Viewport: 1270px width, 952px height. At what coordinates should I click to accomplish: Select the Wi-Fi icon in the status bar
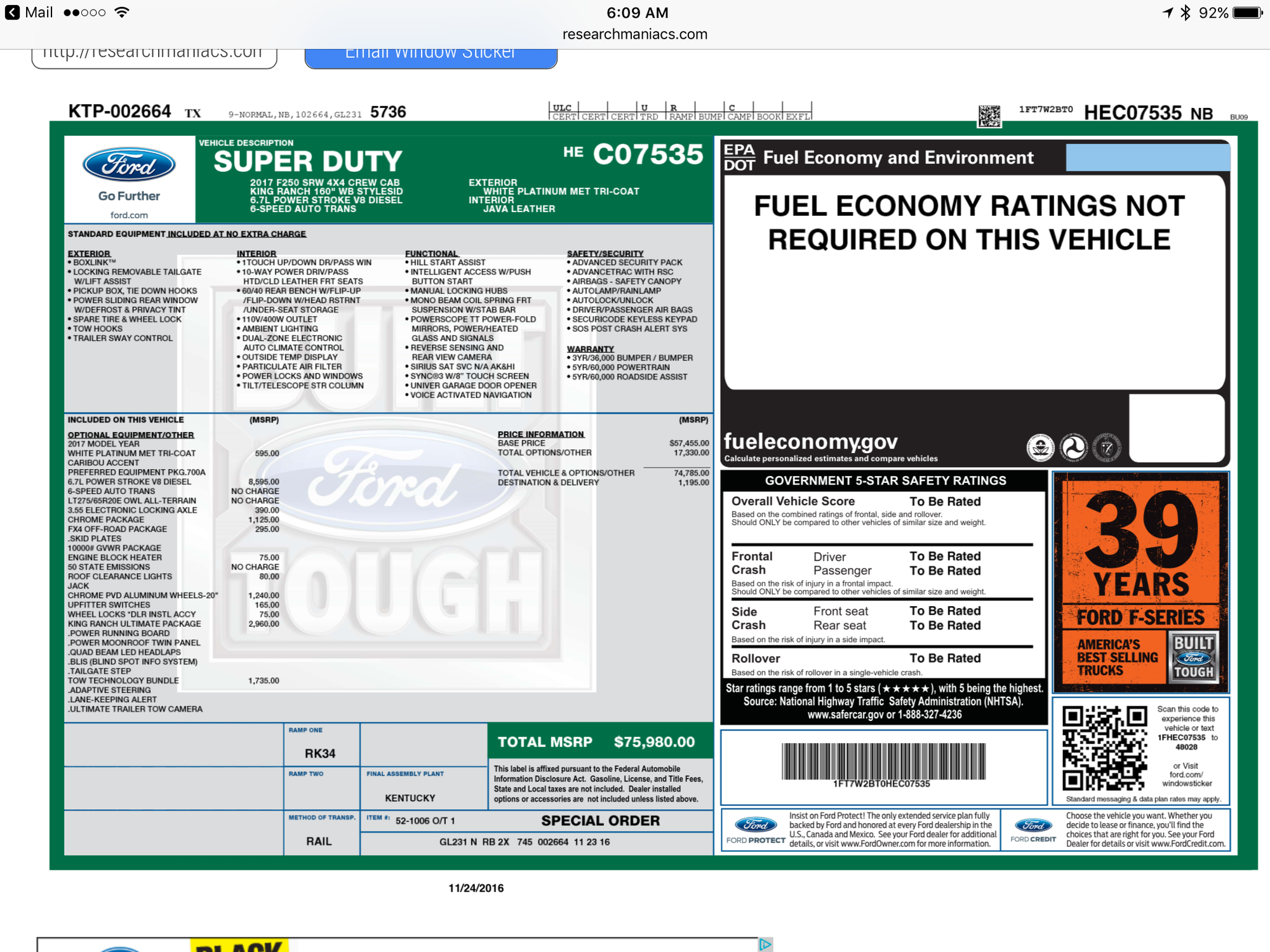coord(122,11)
